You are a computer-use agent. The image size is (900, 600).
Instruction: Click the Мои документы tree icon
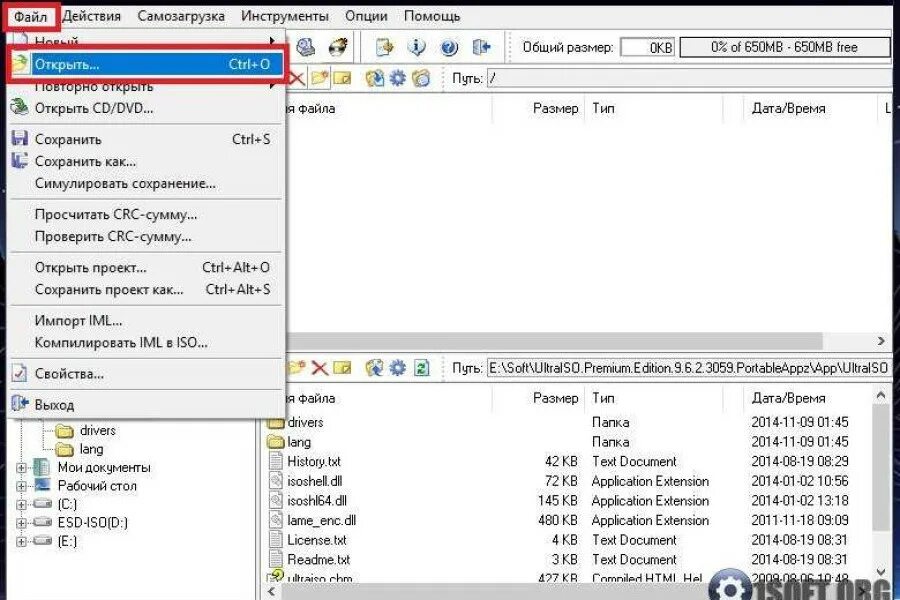tap(42, 467)
